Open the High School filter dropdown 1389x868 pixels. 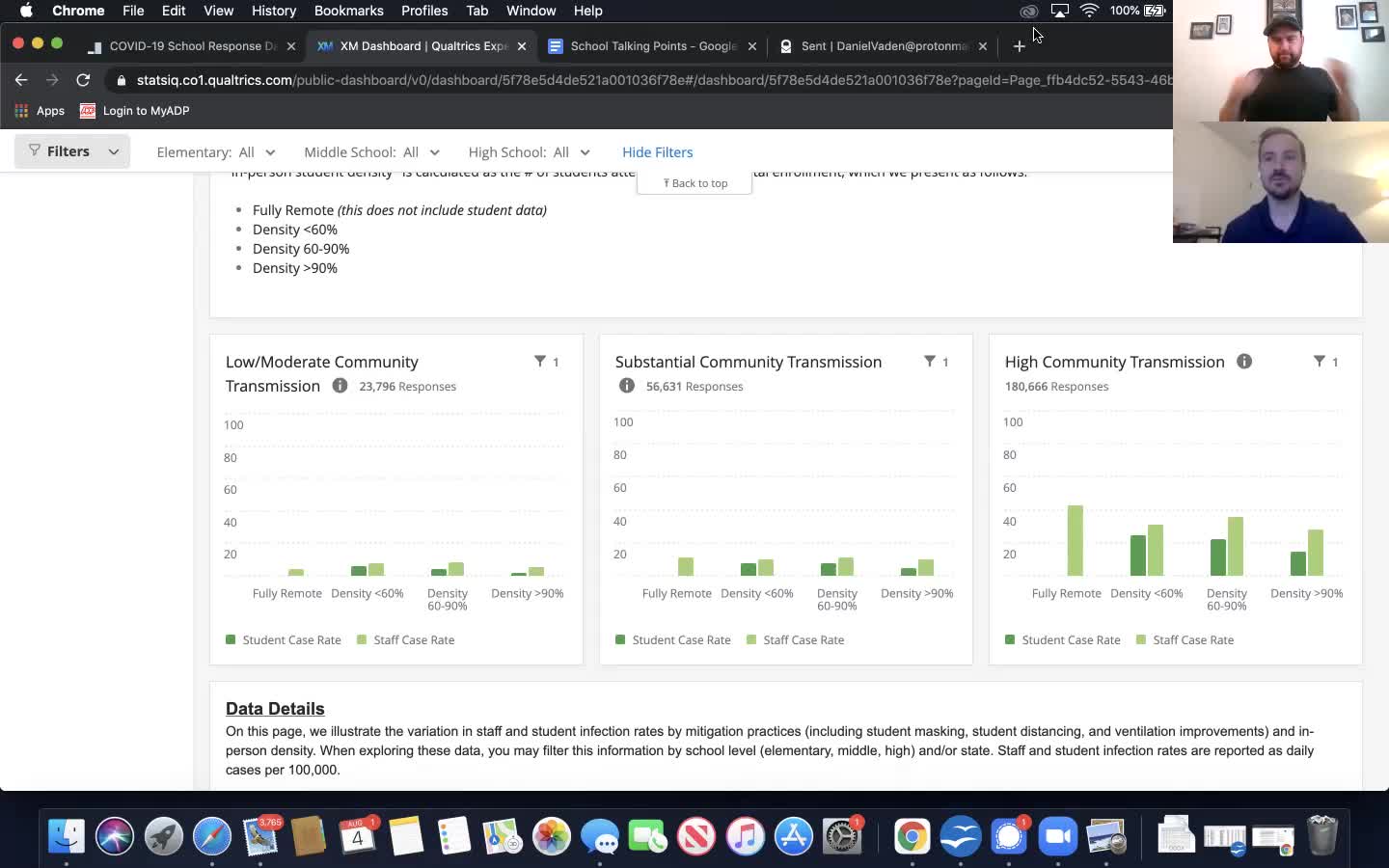(x=529, y=152)
